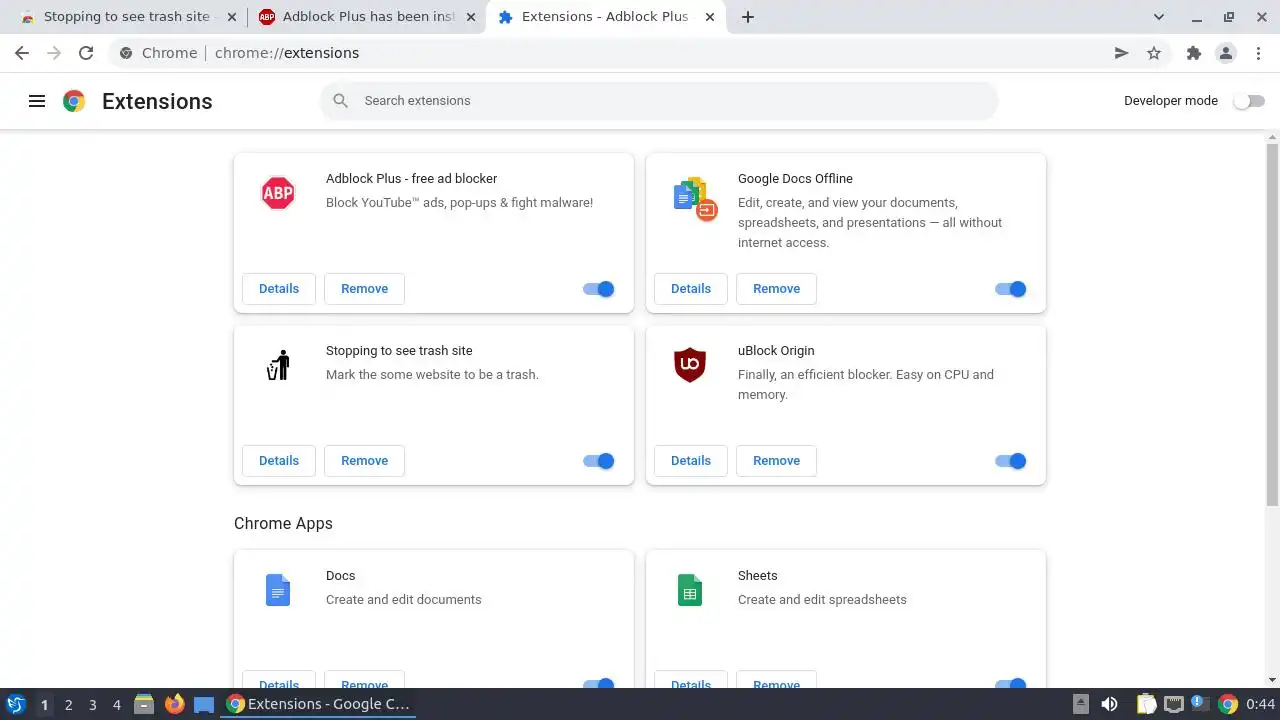Click the Google Docs Offline icon
Image resolution: width=1280 pixels, height=720 pixels.
coord(696,198)
